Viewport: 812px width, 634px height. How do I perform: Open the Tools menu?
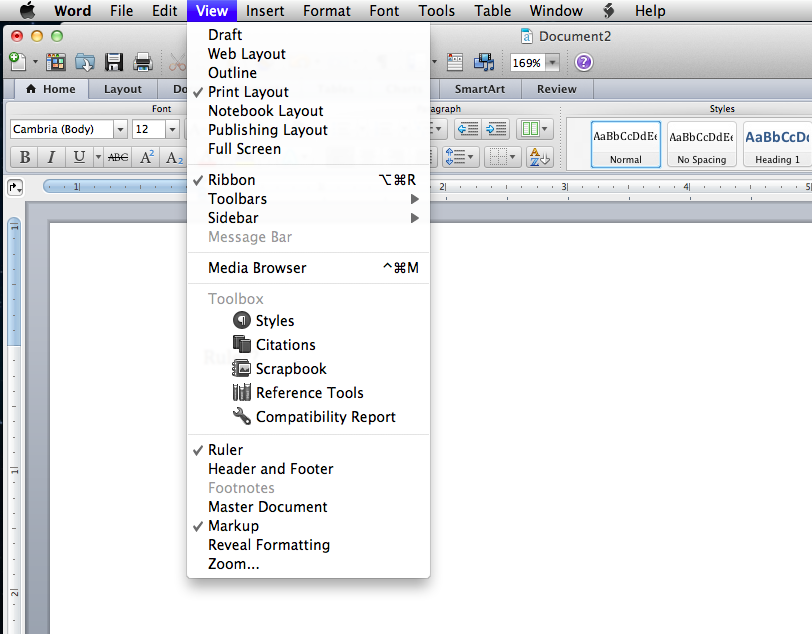(437, 10)
